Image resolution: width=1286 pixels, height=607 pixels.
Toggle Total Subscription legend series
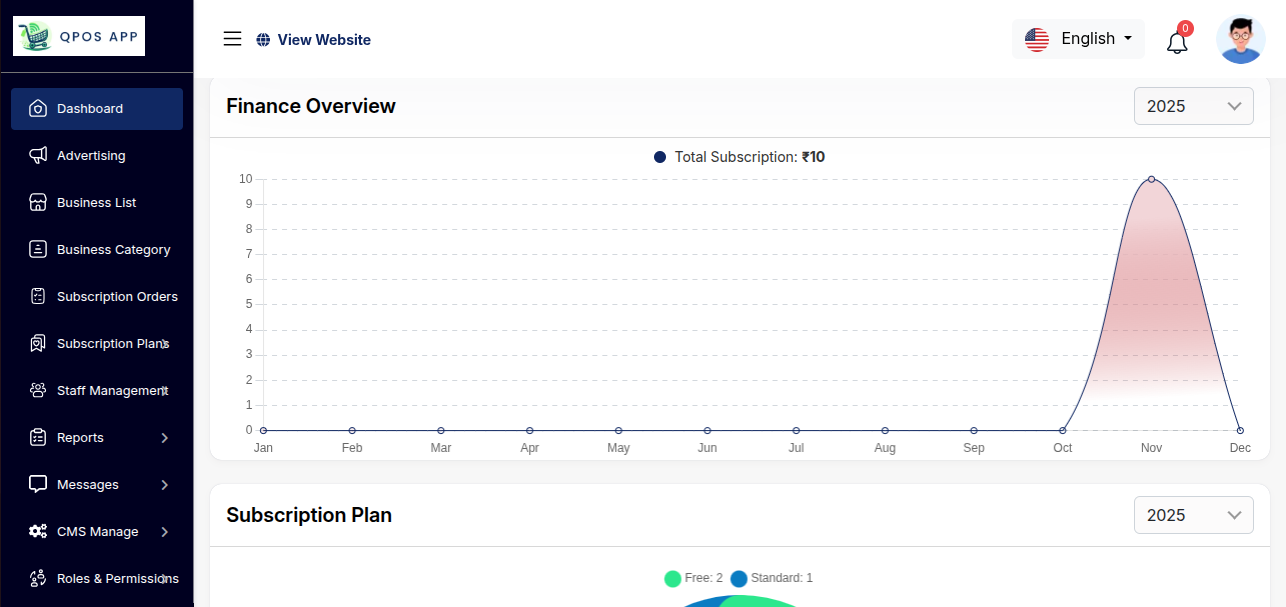pos(739,157)
